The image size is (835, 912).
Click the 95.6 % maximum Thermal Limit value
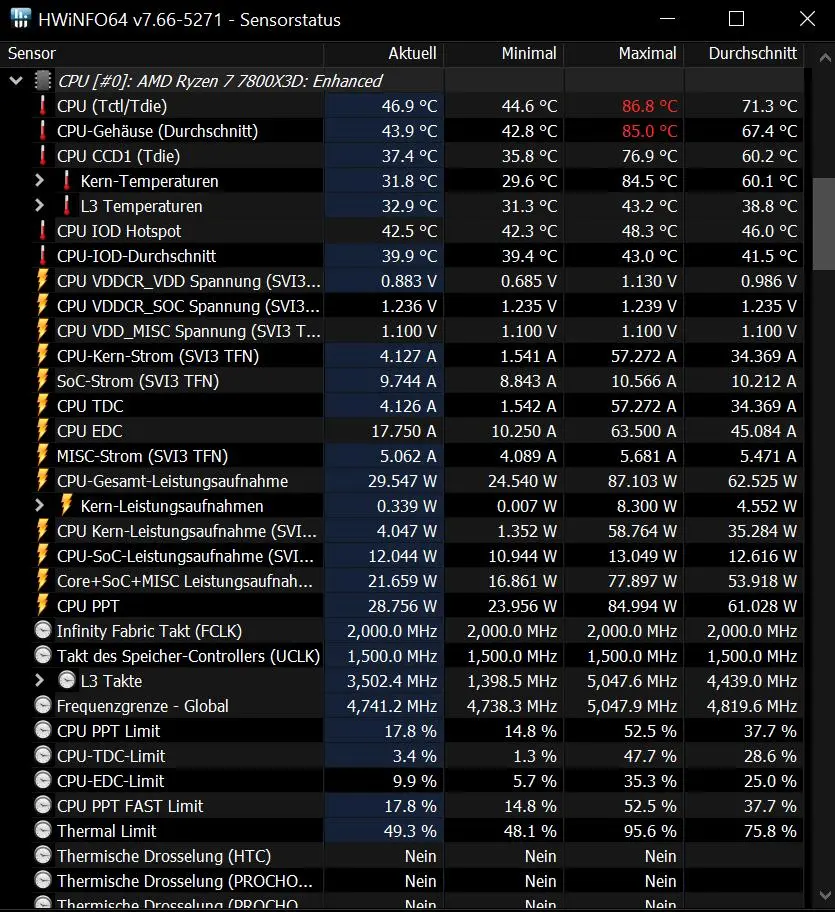click(650, 831)
